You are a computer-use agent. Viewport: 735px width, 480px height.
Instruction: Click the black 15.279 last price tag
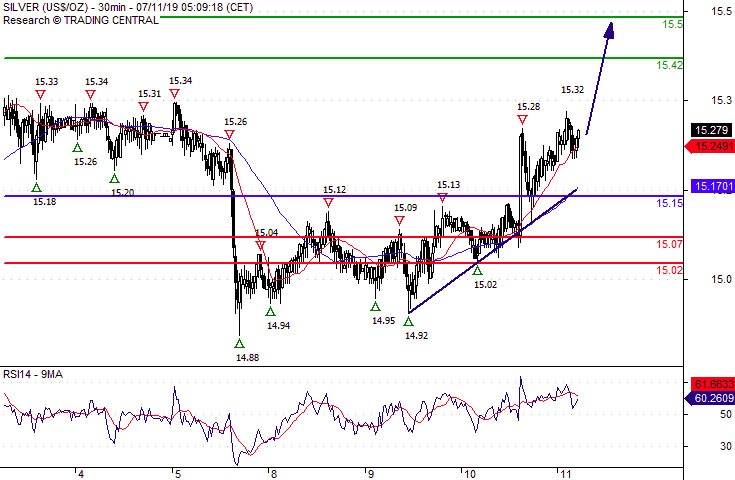pos(712,130)
